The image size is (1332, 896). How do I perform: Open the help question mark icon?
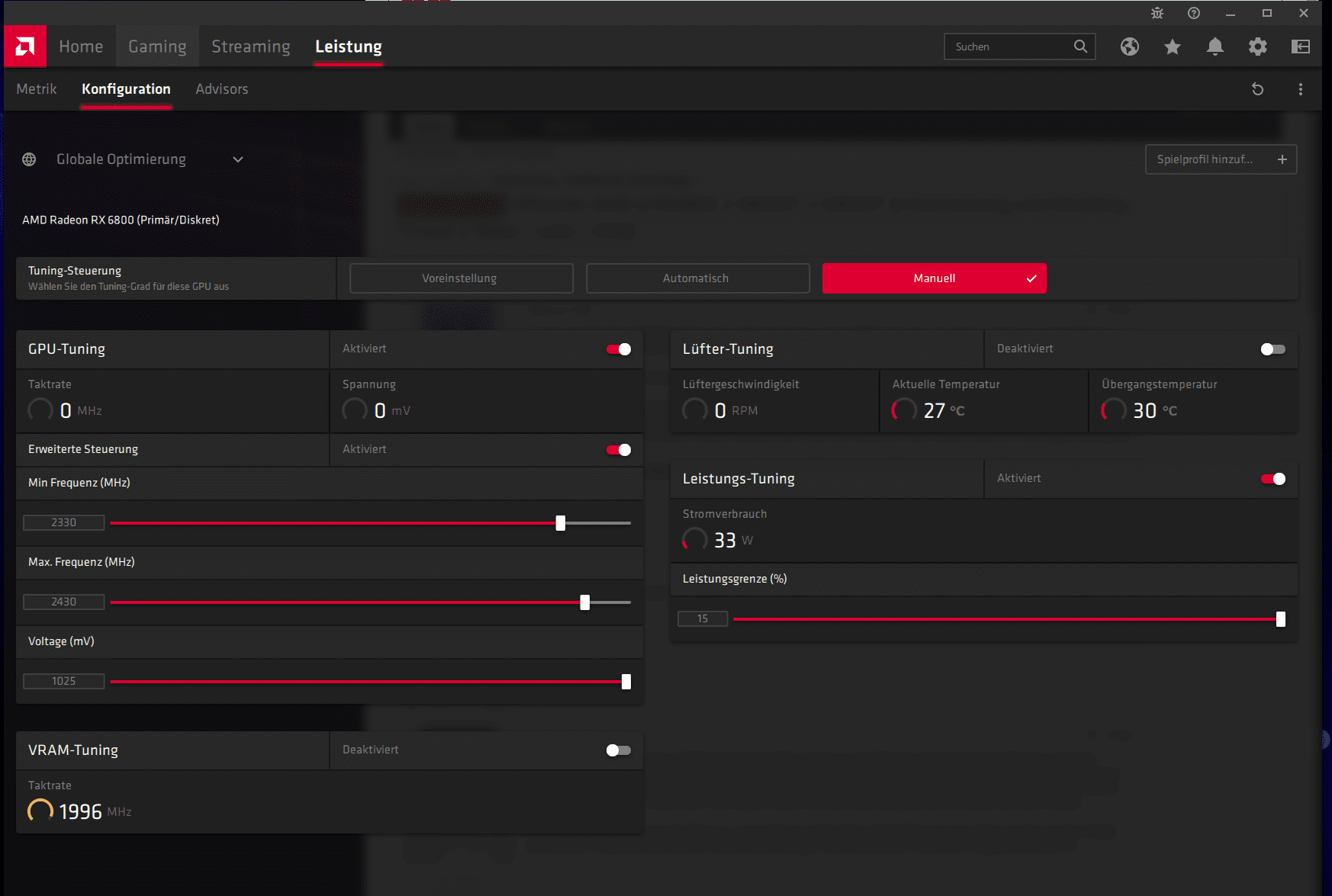tap(1194, 13)
